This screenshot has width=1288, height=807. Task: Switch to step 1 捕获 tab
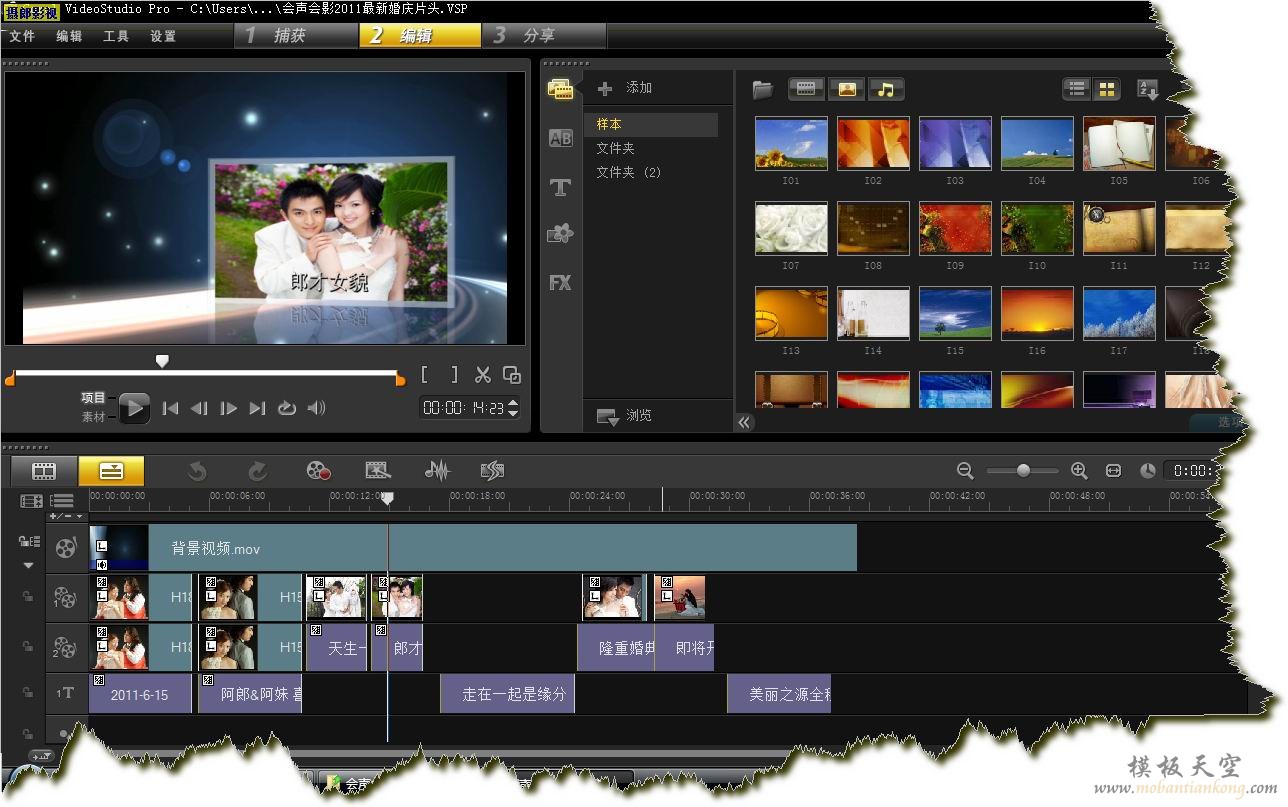pyautogui.click(x=295, y=36)
